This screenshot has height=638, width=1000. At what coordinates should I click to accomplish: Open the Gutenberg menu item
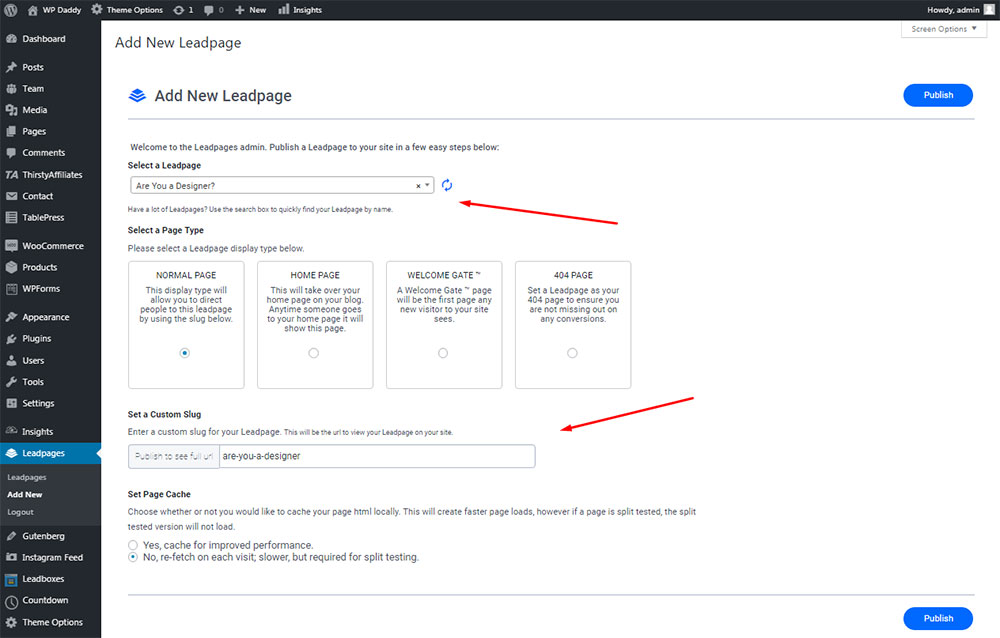(50, 536)
